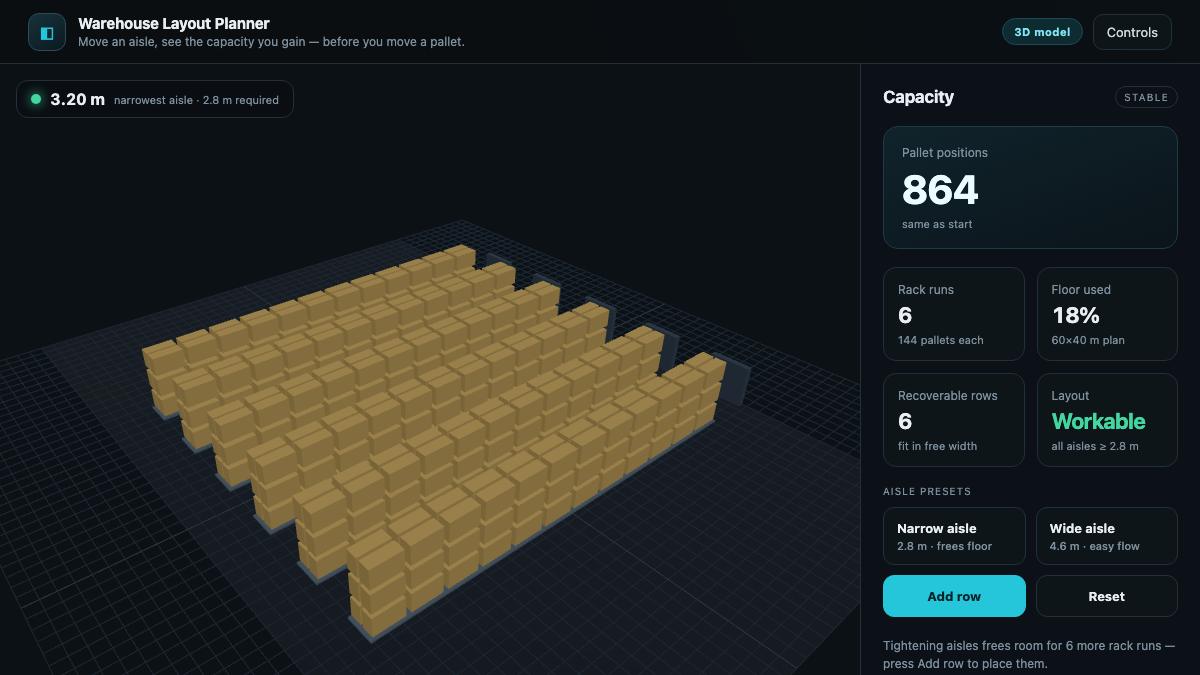
Task: Click the 'narrowest aisle · 2.8 m required' label
Action: 196,100
